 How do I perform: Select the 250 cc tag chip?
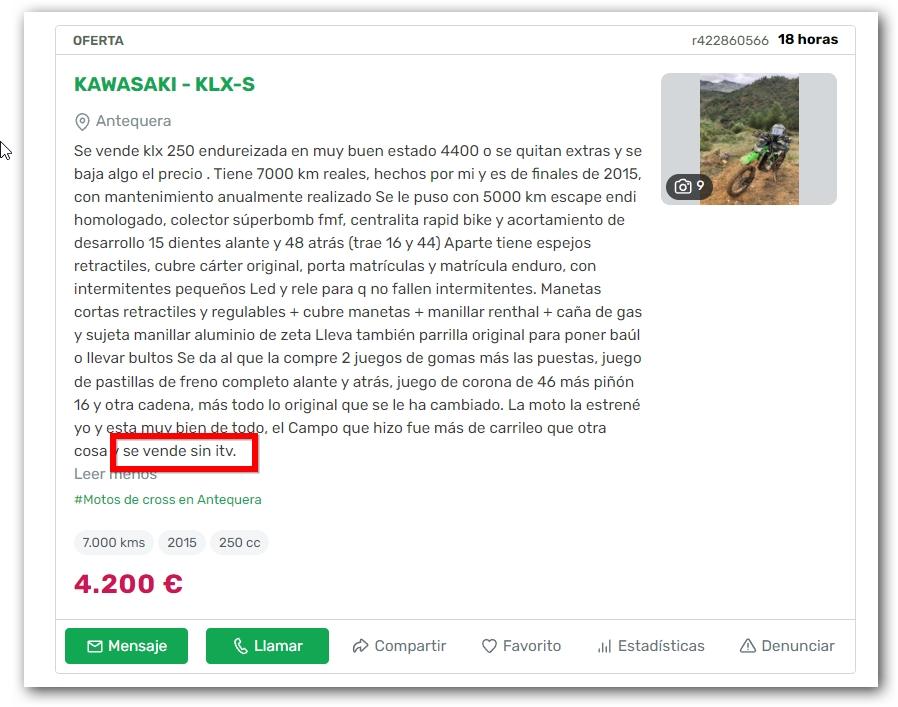coord(239,543)
